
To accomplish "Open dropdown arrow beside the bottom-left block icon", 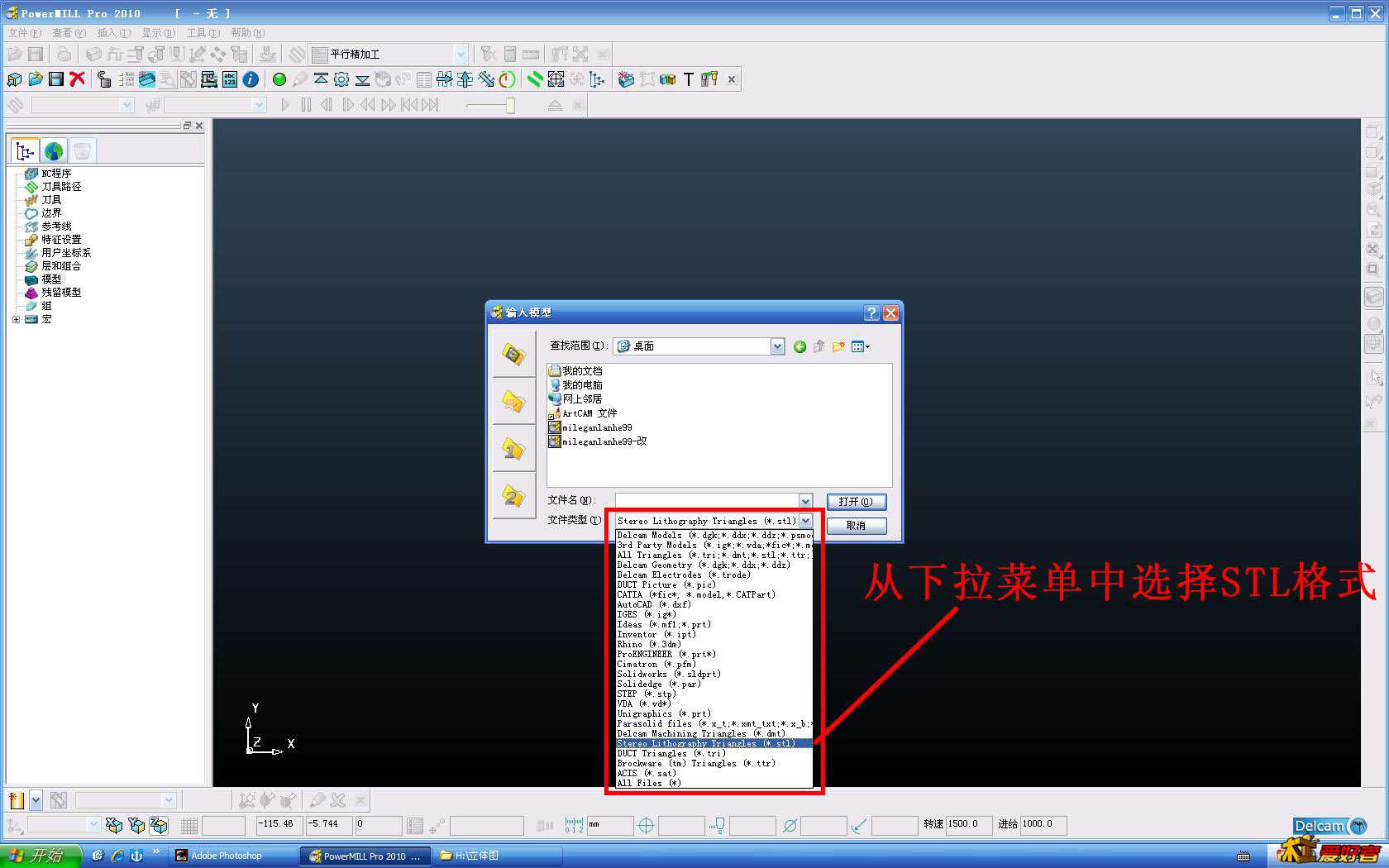I will tap(36, 800).
